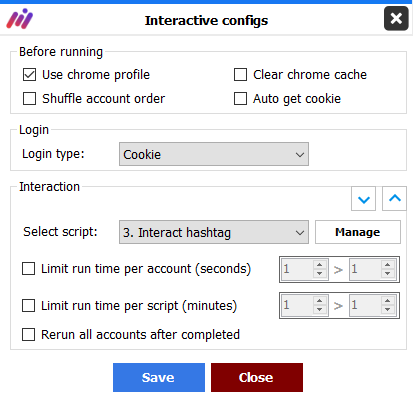The height and width of the screenshot is (401, 413).
Task: Click the down chevron icon in Interaction
Action: click(x=363, y=199)
